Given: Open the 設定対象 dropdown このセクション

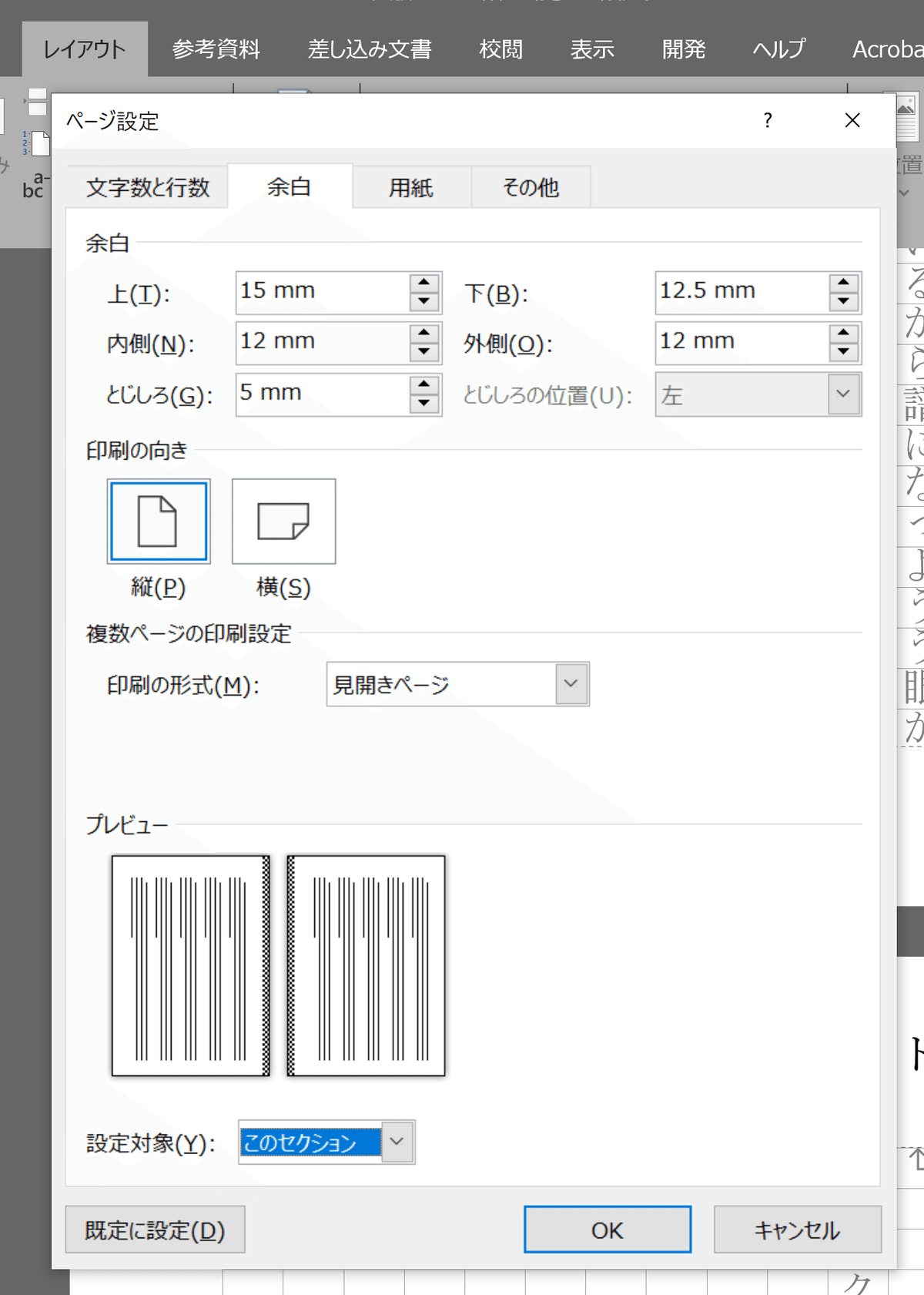Looking at the screenshot, I should tap(397, 1142).
